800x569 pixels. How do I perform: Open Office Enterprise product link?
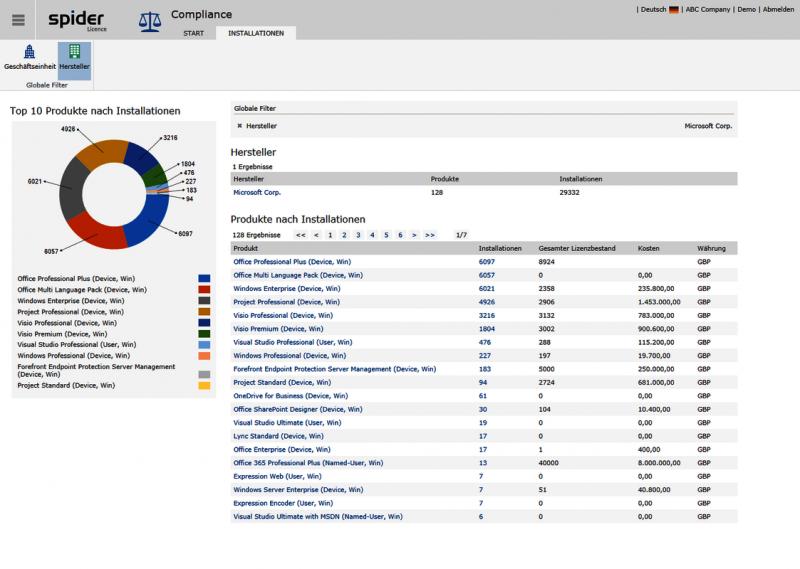pyautogui.click(x=282, y=450)
